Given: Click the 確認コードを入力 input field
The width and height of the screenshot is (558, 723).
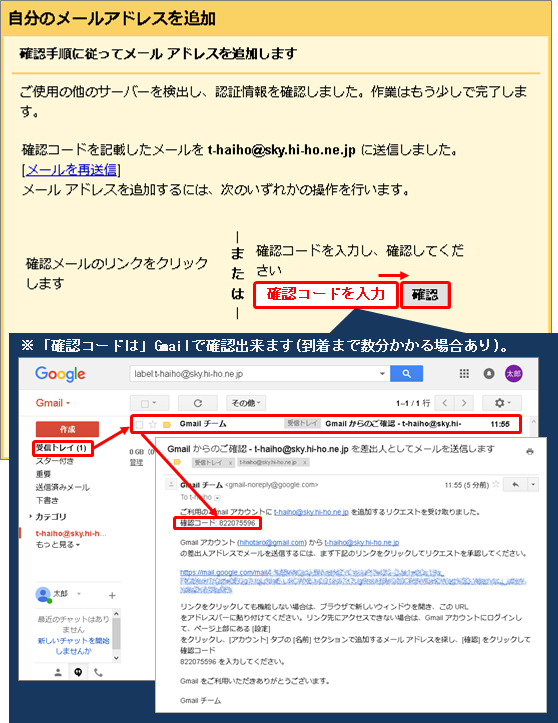Looking at the screenshot, I should pyautogui.click(x=326, y=295).
